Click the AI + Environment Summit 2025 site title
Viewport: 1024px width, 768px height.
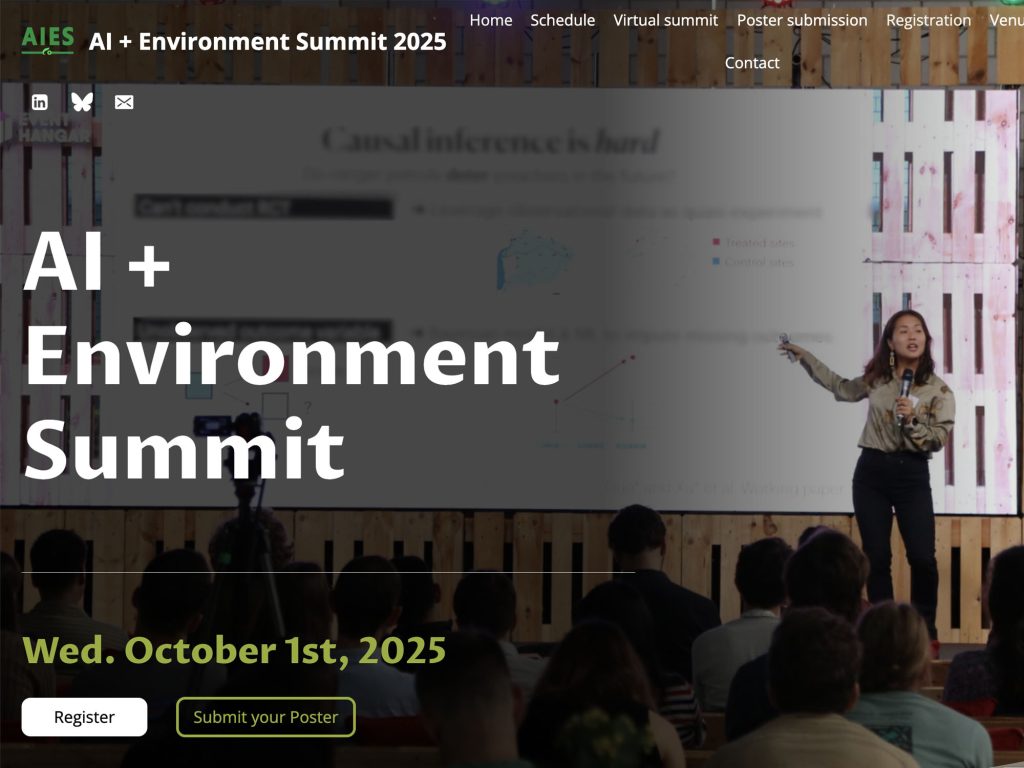(x=268, y=42)
